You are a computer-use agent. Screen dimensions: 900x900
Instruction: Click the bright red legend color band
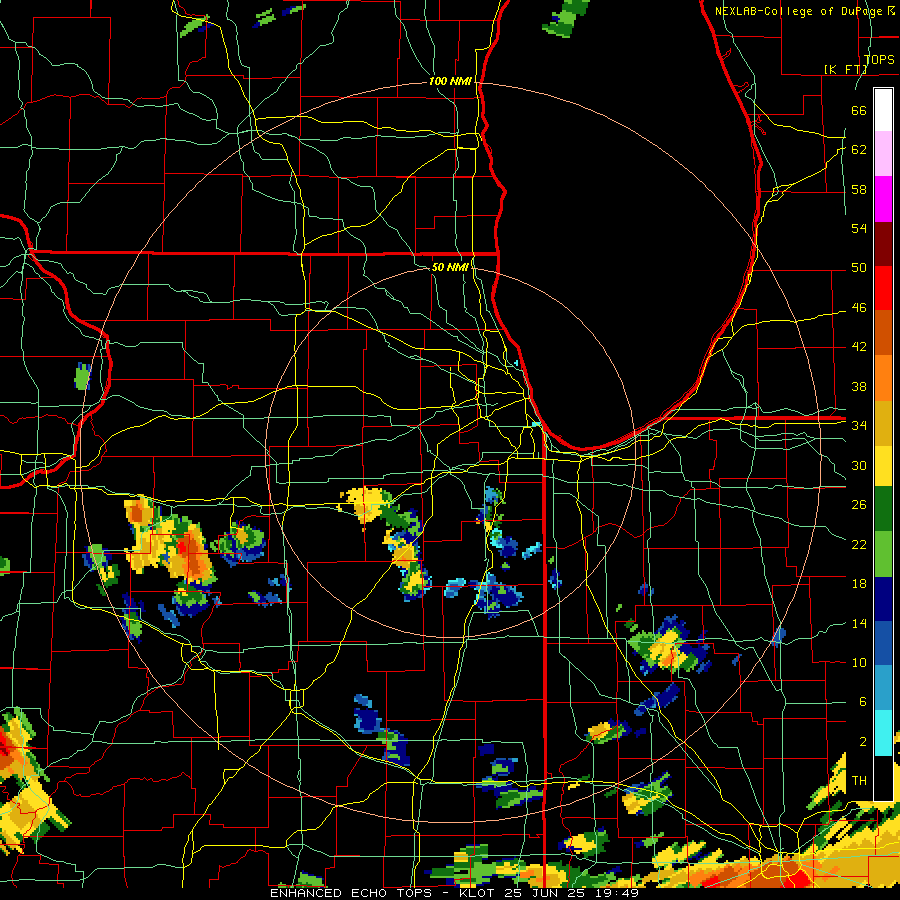tap(883, 288)
